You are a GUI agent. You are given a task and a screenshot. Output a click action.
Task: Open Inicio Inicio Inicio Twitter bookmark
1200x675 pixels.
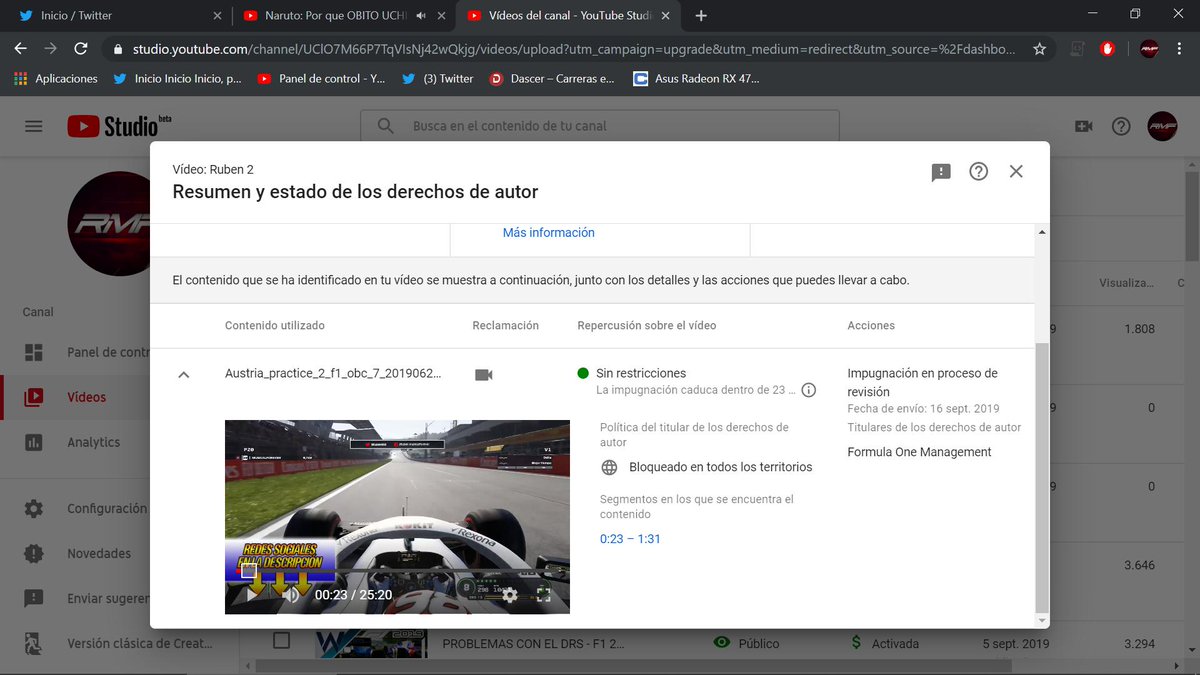(177, 78)
